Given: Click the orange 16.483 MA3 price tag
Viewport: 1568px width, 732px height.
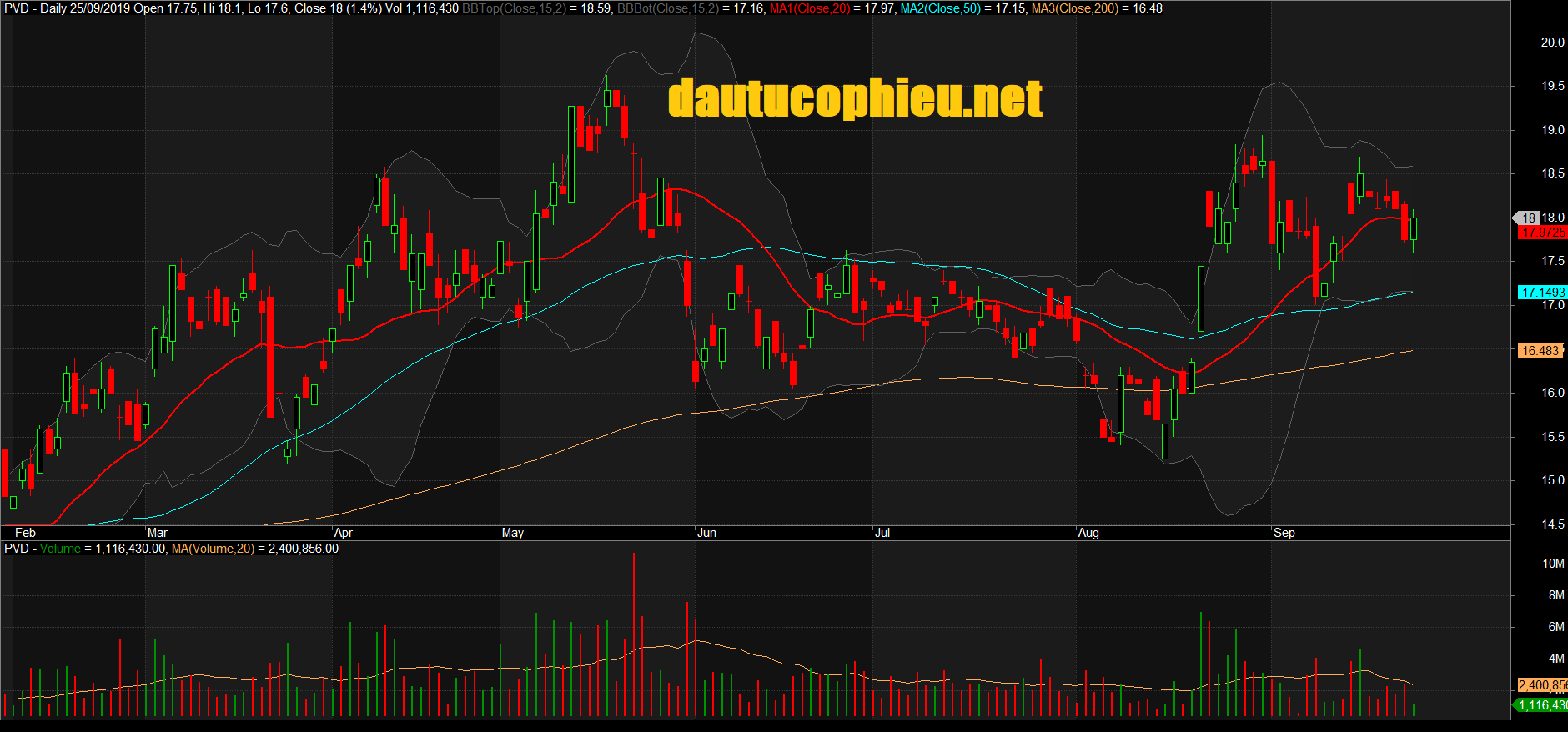Looking at the screenshot, I should click(1540, 351).
